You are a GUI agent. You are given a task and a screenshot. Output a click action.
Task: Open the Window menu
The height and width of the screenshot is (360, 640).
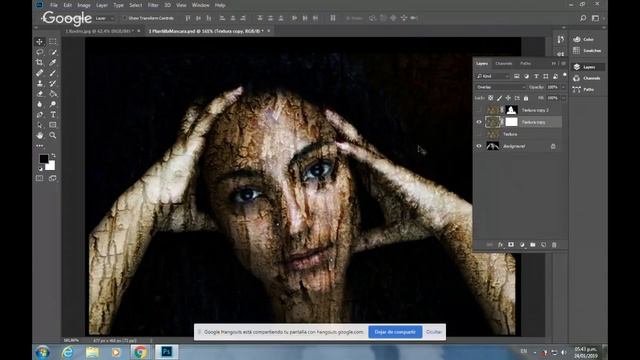pos(200,5)
